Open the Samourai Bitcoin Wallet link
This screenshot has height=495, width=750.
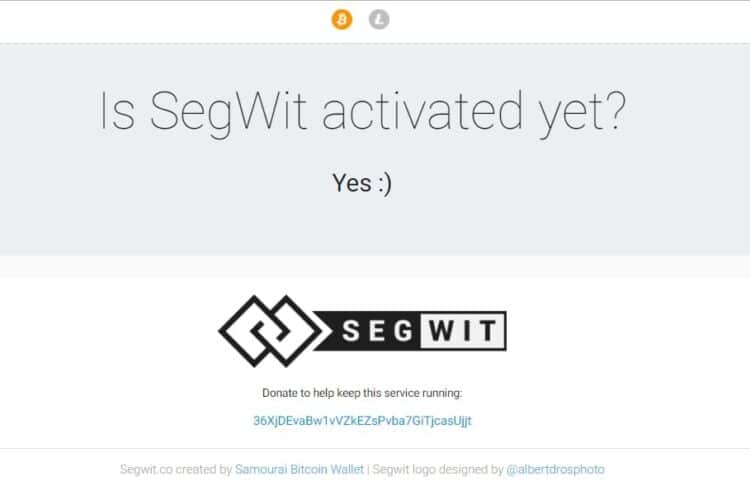tap(300, 469)
